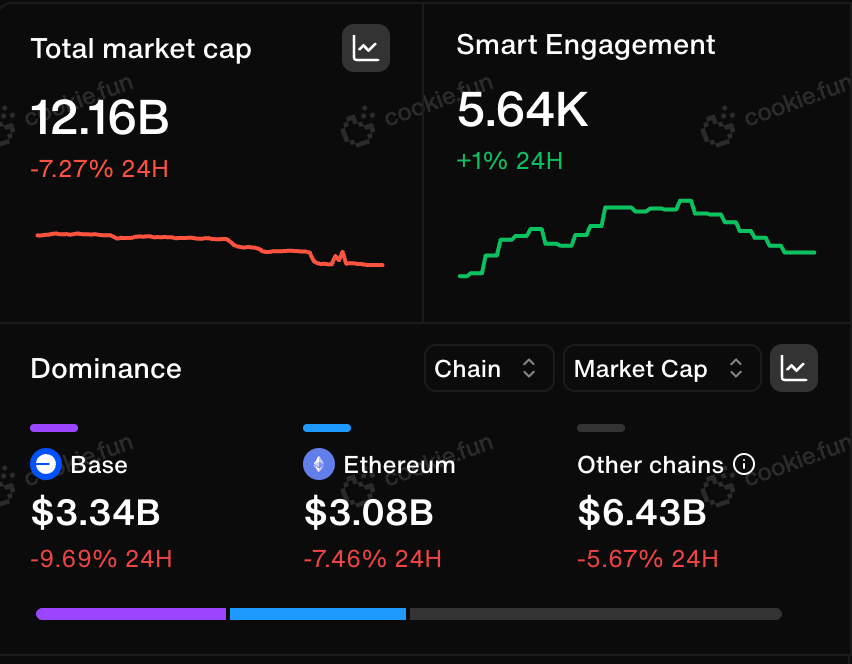Open the Market Cap dropdown selector
This screenshot has width=852, height=664.
[662, 368]
